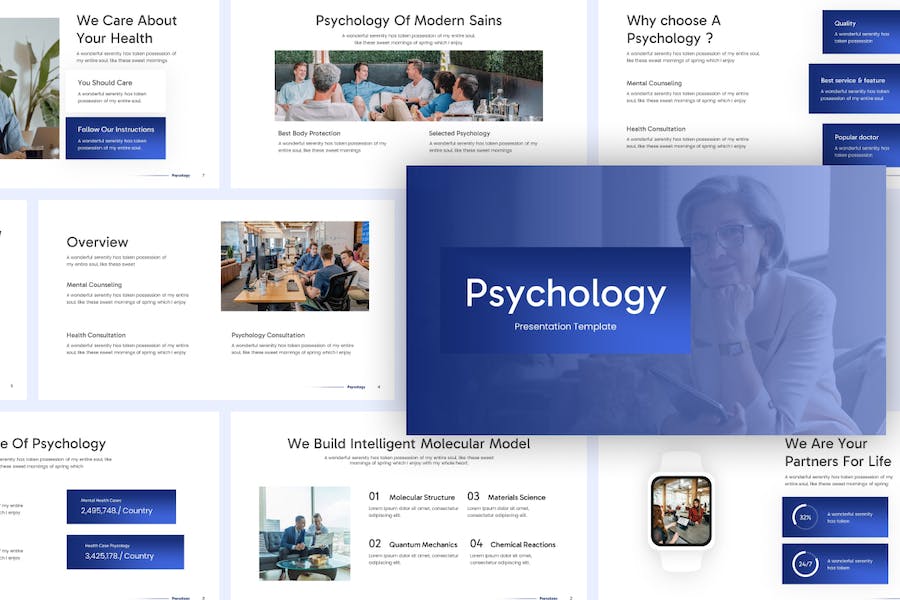Click the "Selected Psychology" label
900x600 pixels.
[x=459, y=133]
